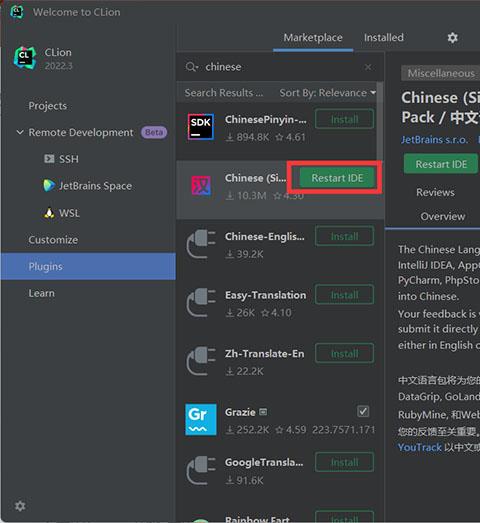The height and width of the screenshot is (523, 480).
Task: Click the ChinesePinyin SDK plugin icon
Action: (201, 127)
